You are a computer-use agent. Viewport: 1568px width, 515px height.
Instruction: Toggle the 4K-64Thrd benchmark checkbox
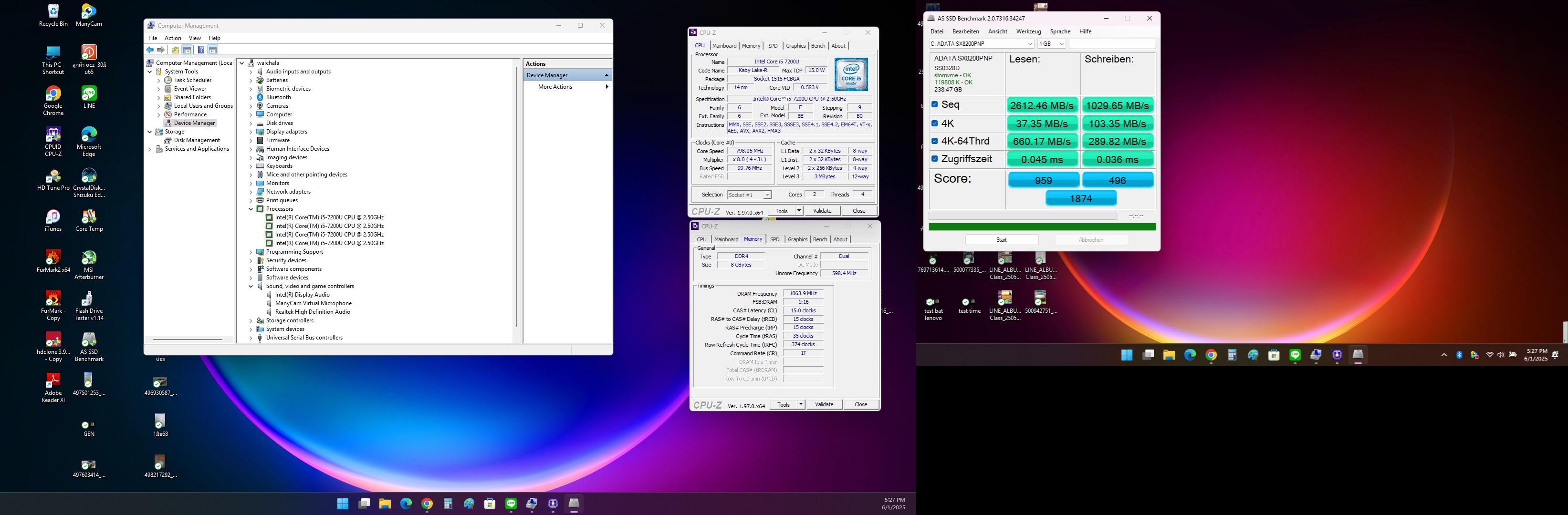[935, 141]
